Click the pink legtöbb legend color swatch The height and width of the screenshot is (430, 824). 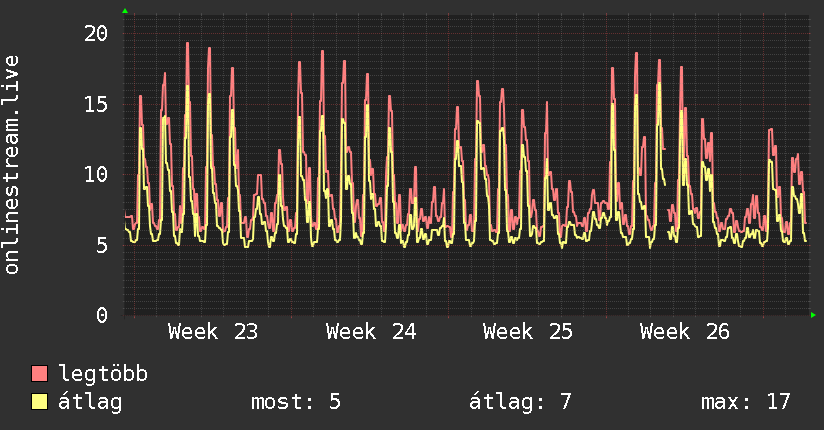coord(39,373)
